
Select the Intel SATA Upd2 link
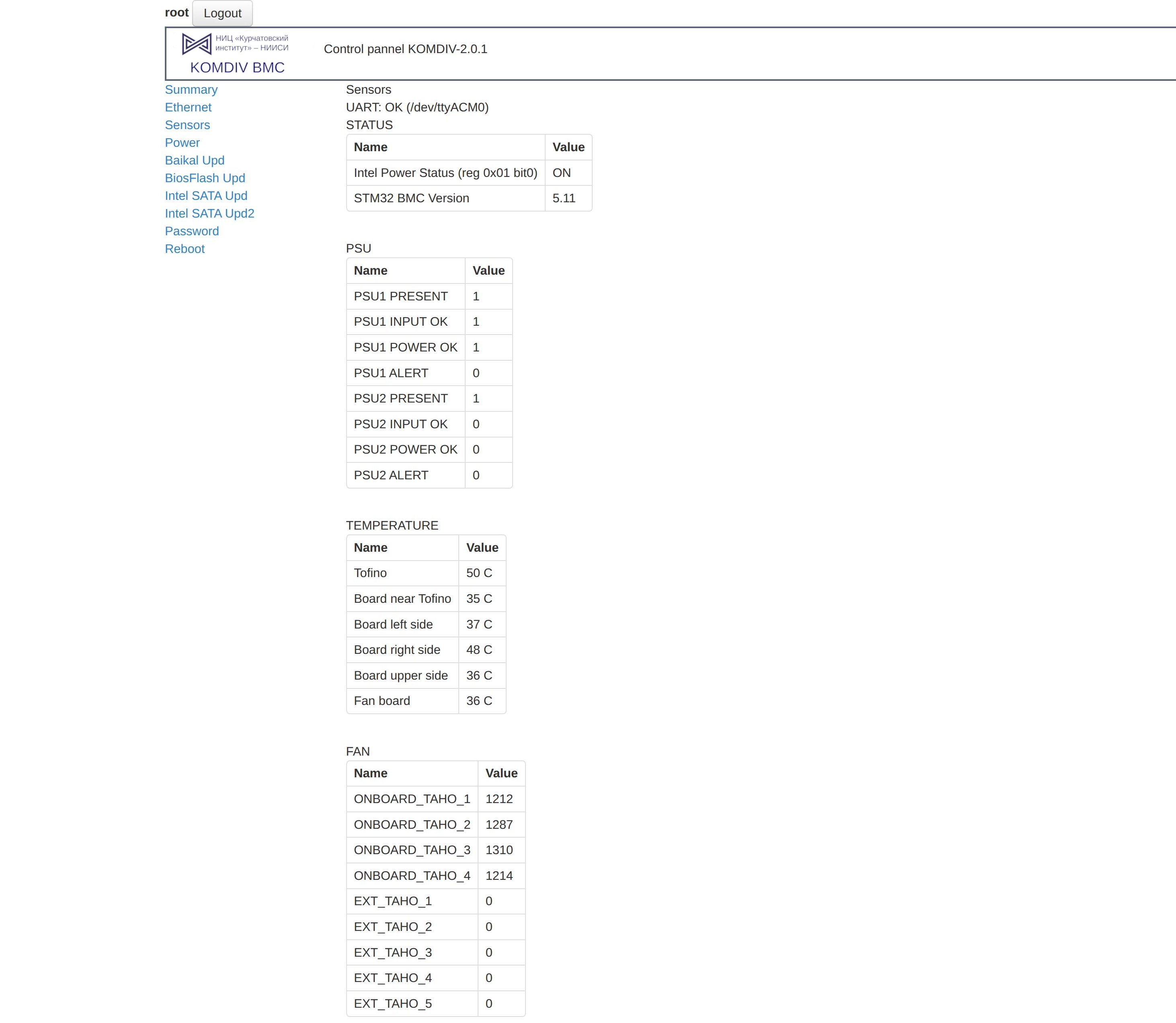click(x=209, y=214)
